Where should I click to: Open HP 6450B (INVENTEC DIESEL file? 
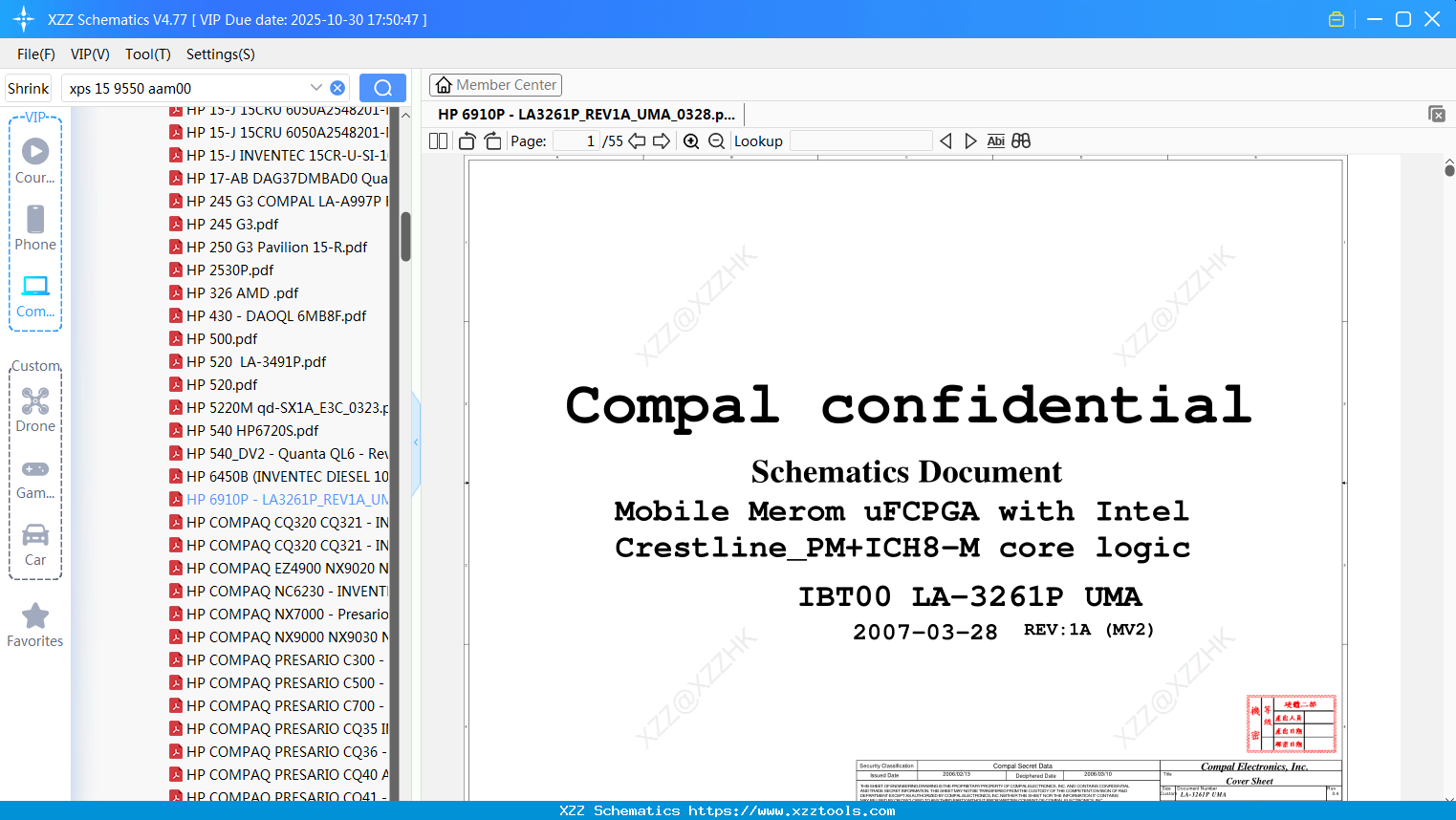click(x=278, y=476)
